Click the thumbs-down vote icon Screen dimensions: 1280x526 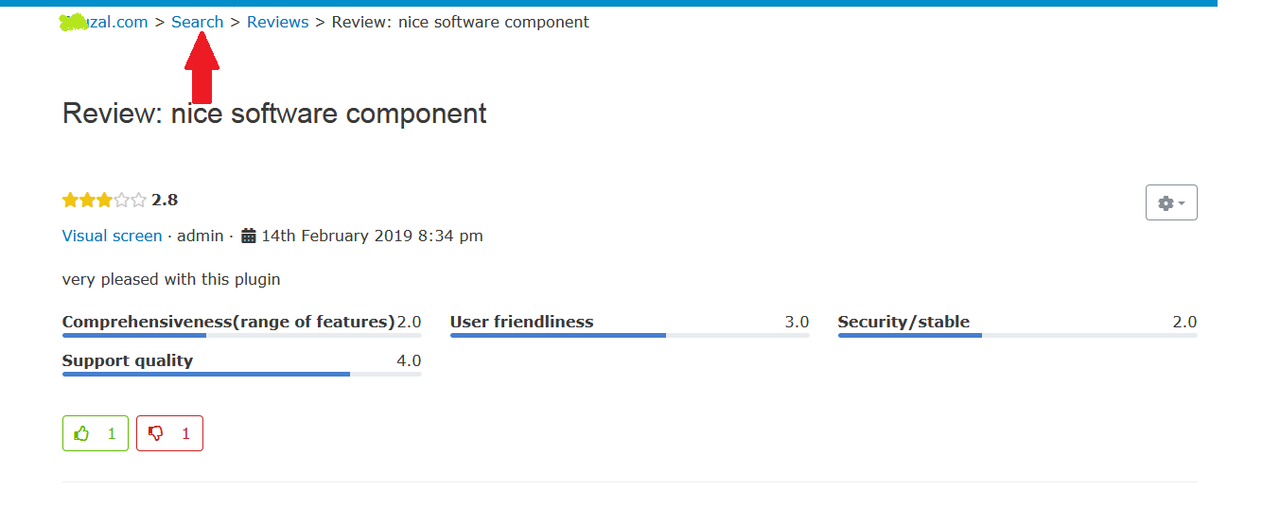156,434
